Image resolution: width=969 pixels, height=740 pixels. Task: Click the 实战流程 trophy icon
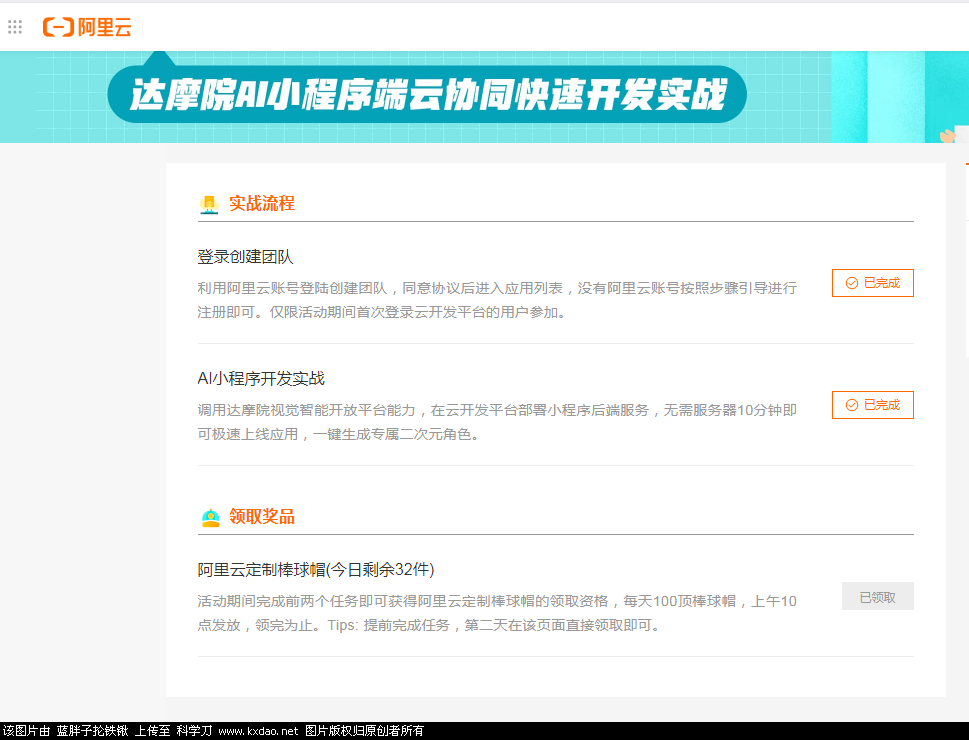(x=209, y=204)
